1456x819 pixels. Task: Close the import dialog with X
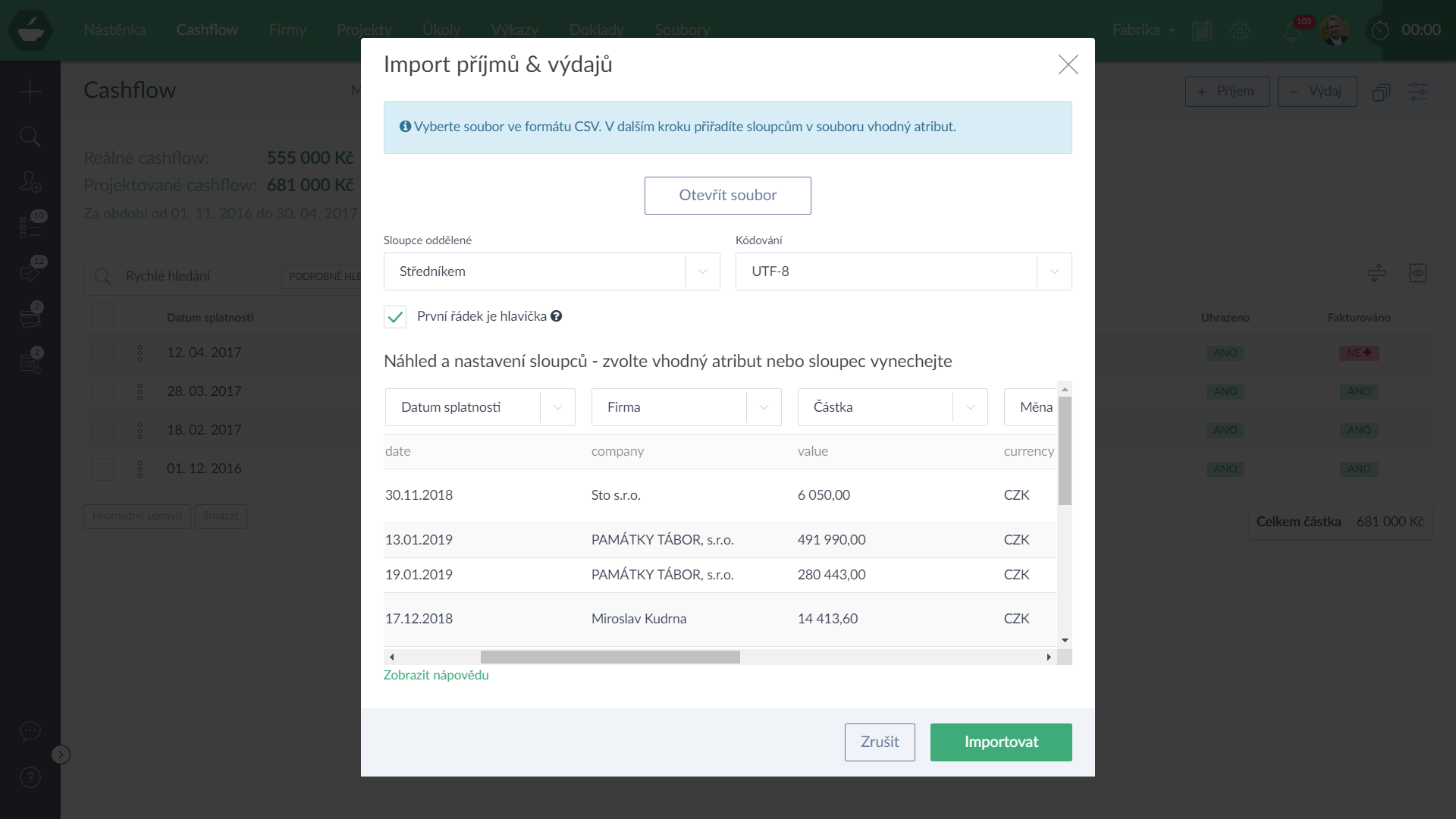click(x=1068, y=64)
